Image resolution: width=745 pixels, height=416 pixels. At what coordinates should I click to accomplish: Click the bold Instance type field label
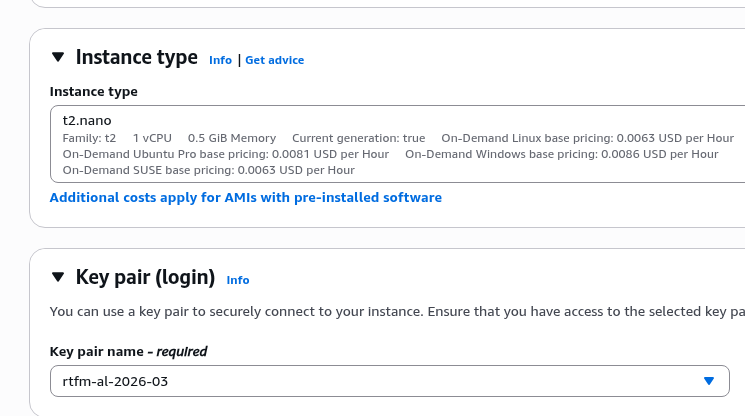coord(94,92)
